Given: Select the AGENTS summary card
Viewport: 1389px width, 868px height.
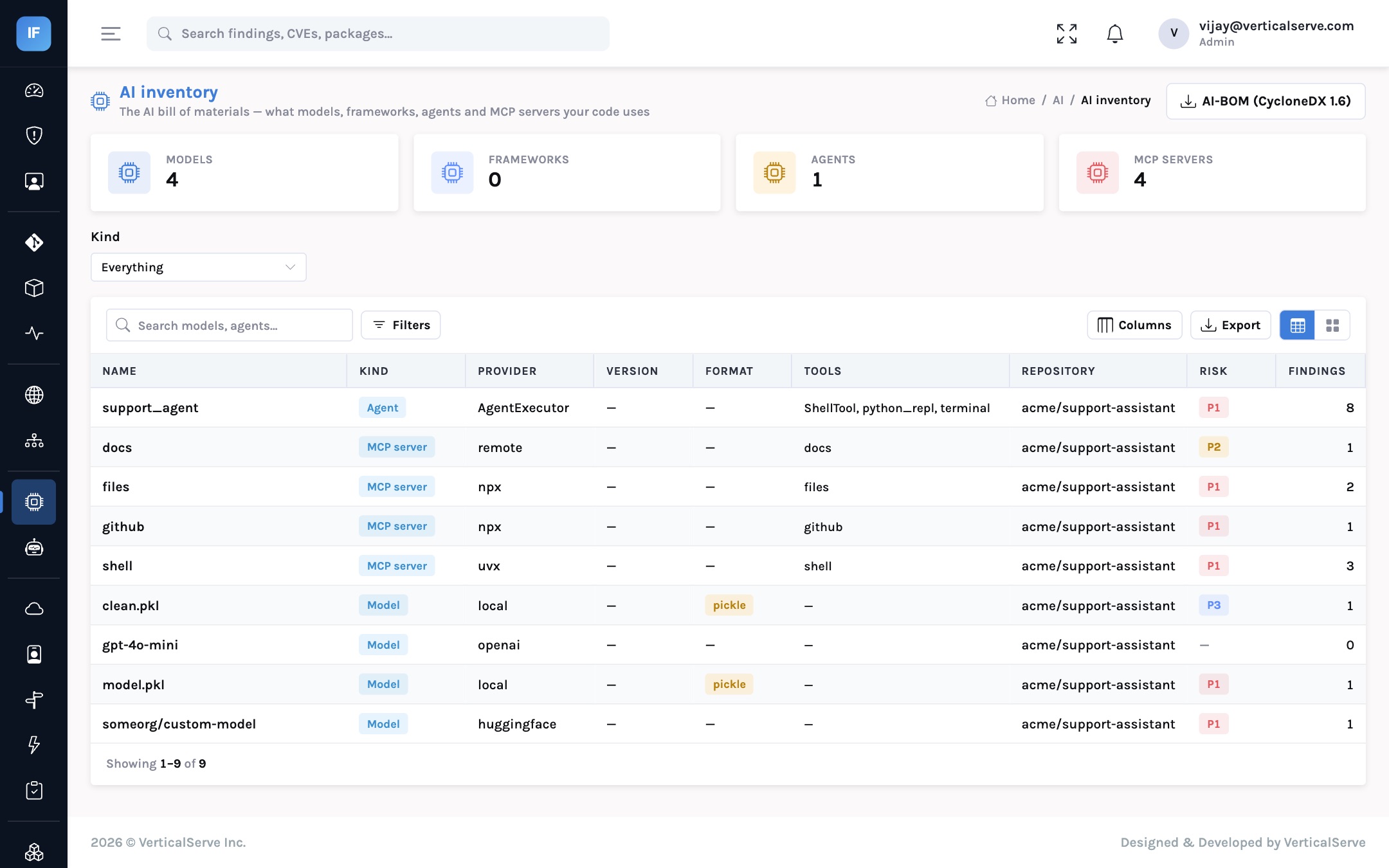Looking at the screenshot, I should point(889,172).
